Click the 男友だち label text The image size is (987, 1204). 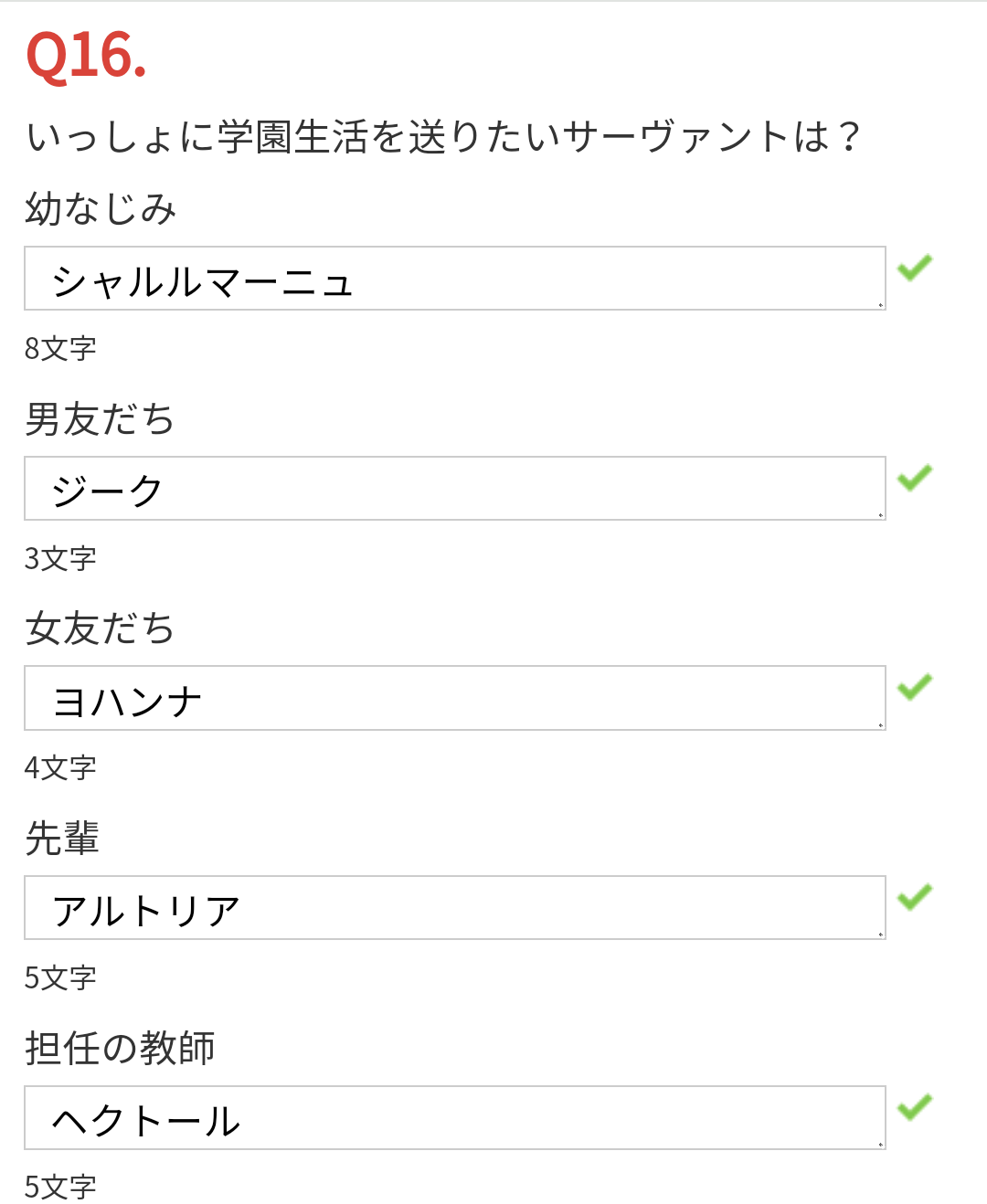100,419
